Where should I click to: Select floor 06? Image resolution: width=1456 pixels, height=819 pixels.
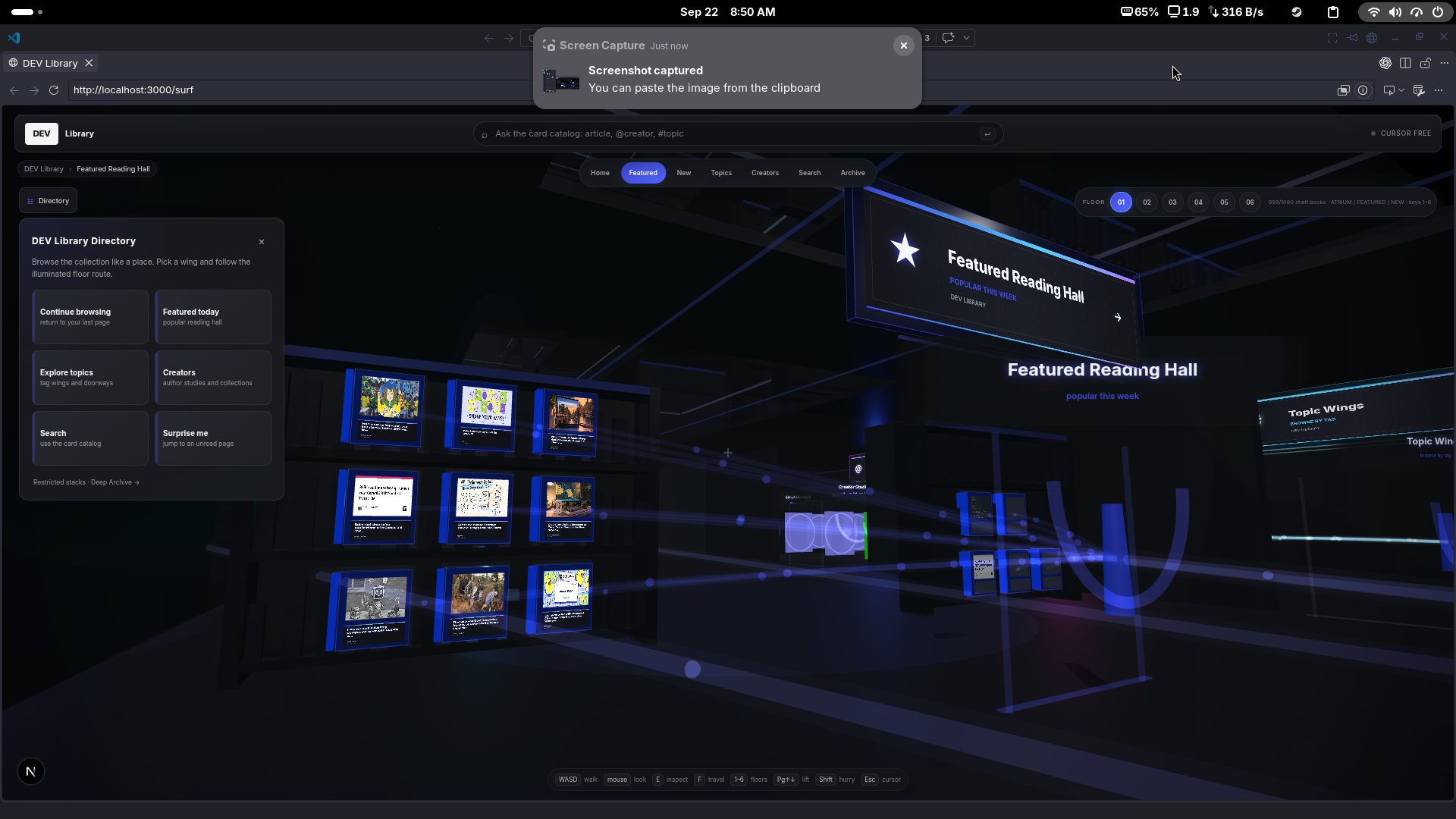(1250, 202)
